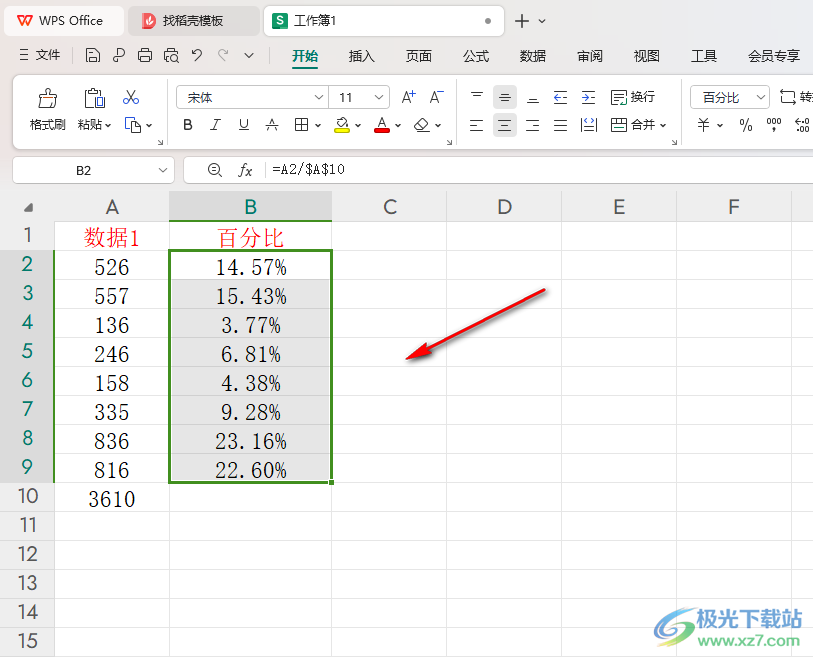Expand the Name Box B2 dropdown
Viewport: 813px width, 657px height.
click(163, 170)
